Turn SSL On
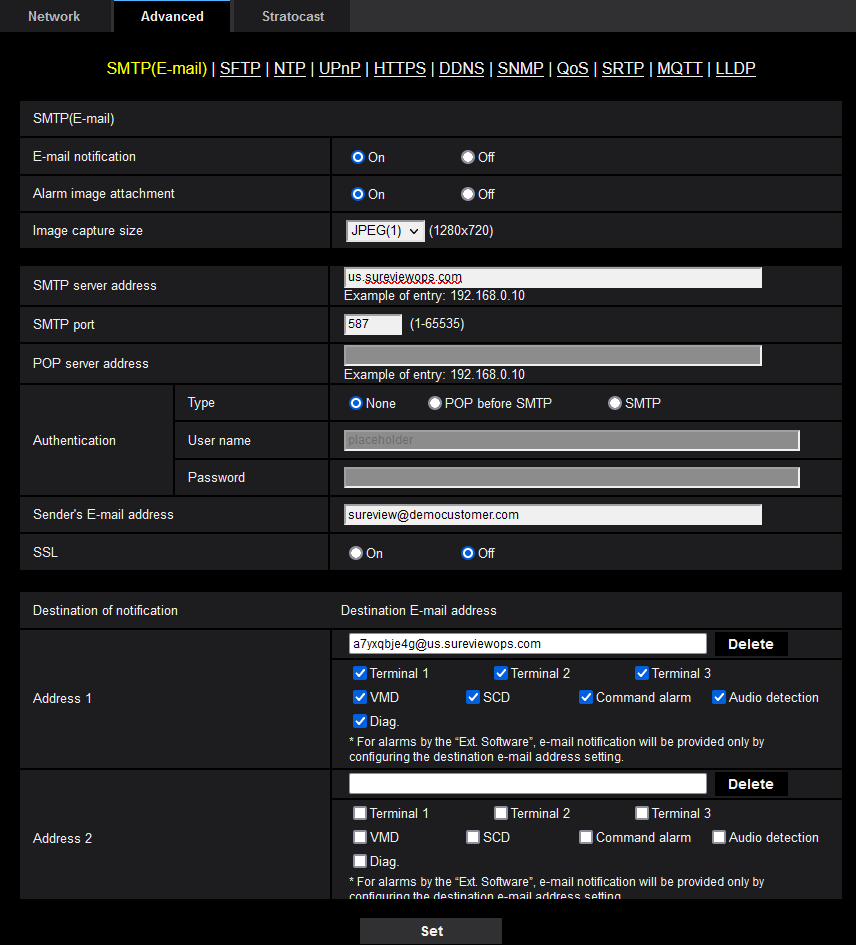This screenshot has height=945, width=856. pyautogui.click(x=356, y=553)
